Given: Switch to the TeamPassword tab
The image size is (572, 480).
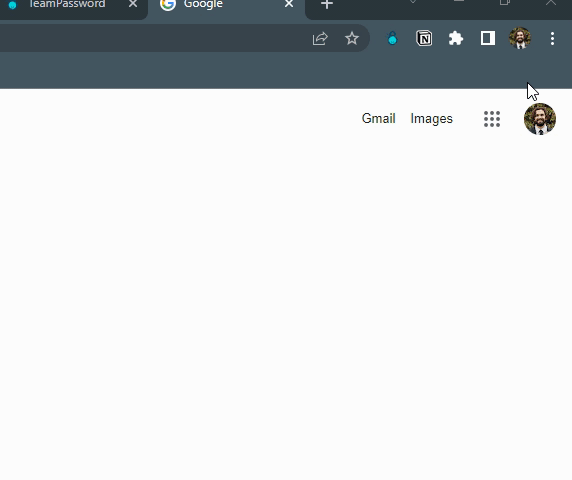Looking at the screenshot, I should click(x=67, y=4).
